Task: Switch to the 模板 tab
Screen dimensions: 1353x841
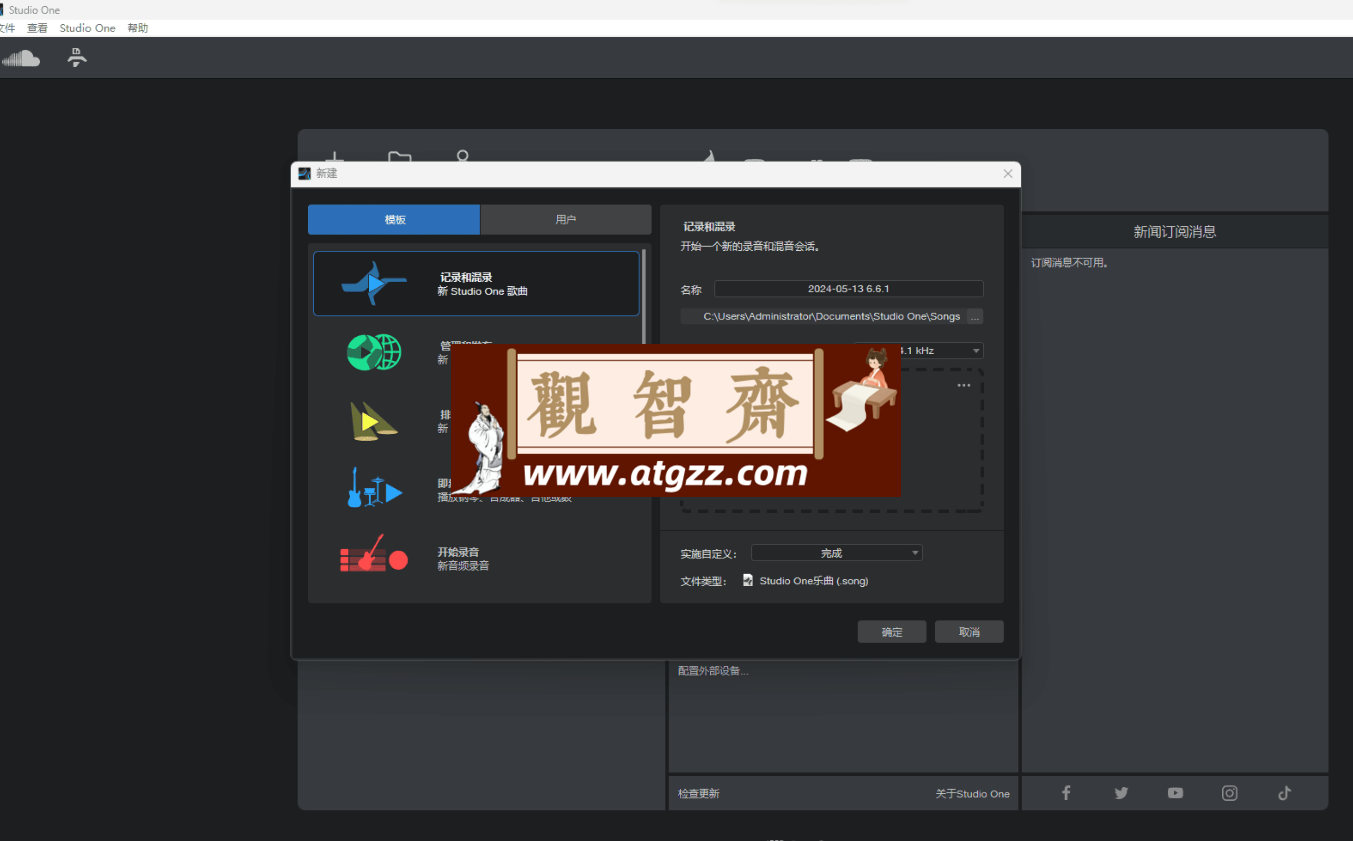Action: pyautogui.click(x=394, y=220)
